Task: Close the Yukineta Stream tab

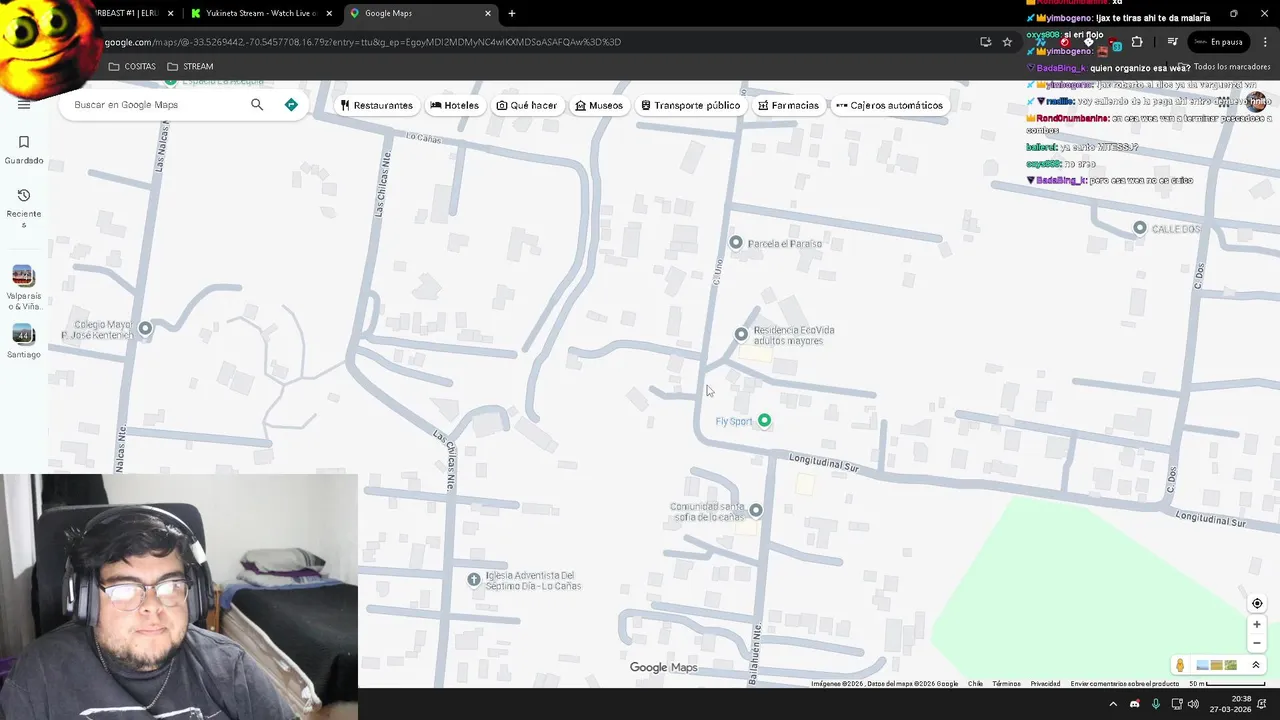Action: 329,13
